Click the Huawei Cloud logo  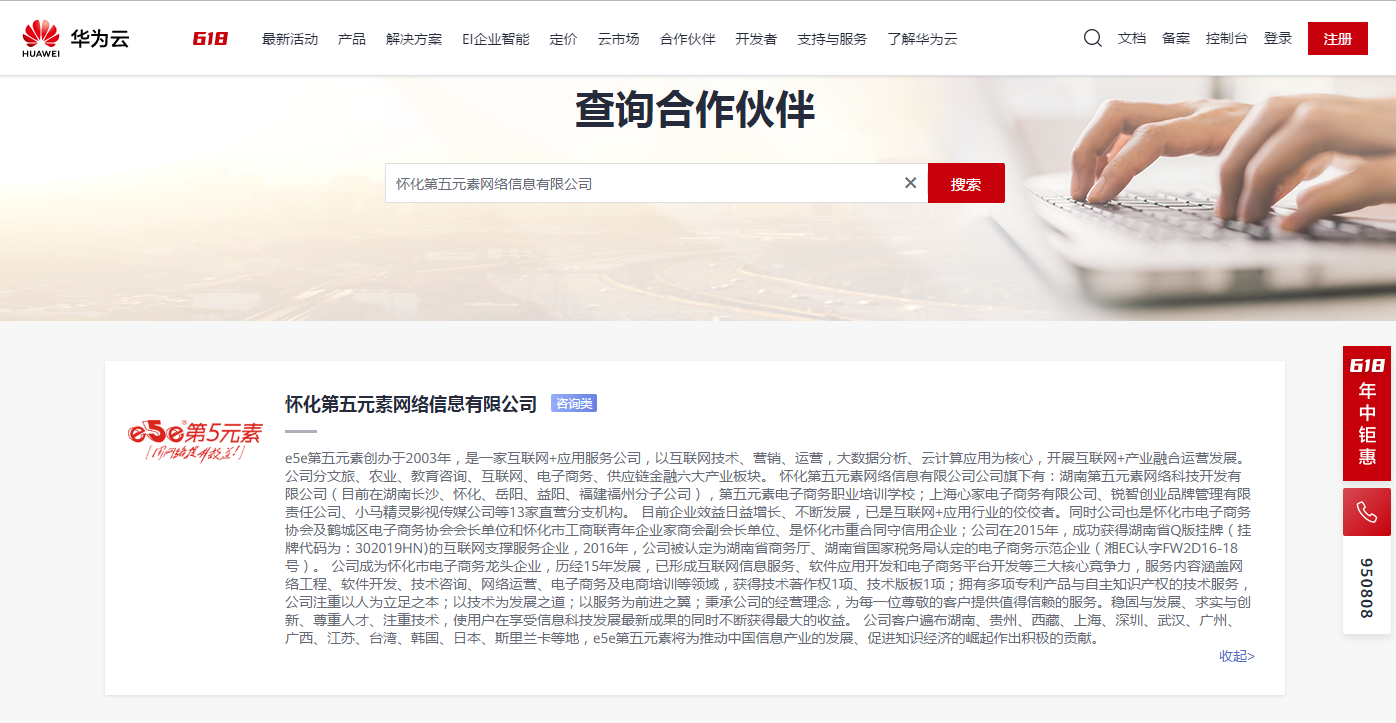[x=76, y=39]
